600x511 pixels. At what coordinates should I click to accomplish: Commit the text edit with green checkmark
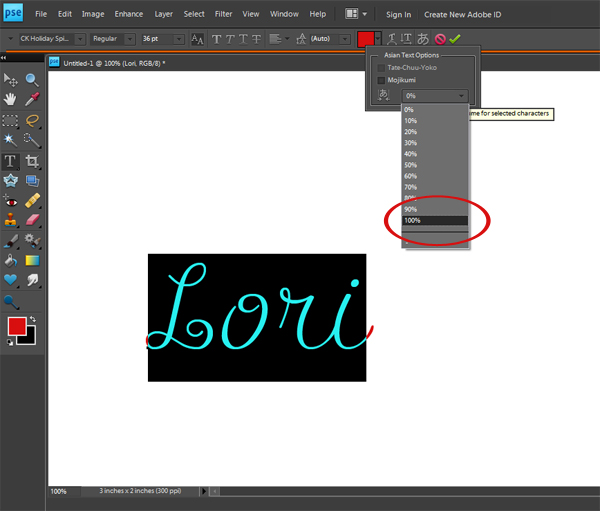(x=455, y=39)
